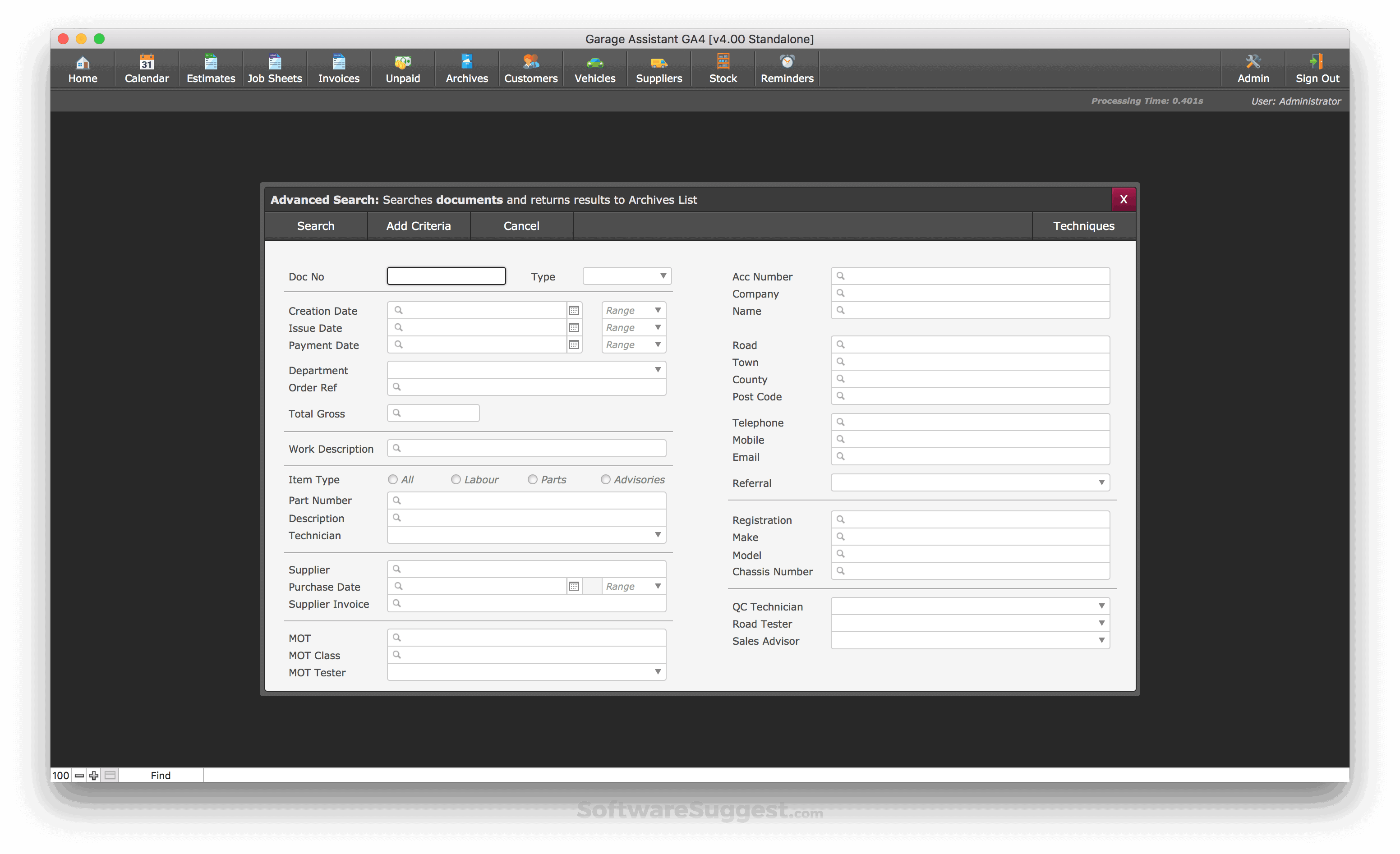Click inside the Doc No input field
The image size is (1400, 854).
pos(446,275)
